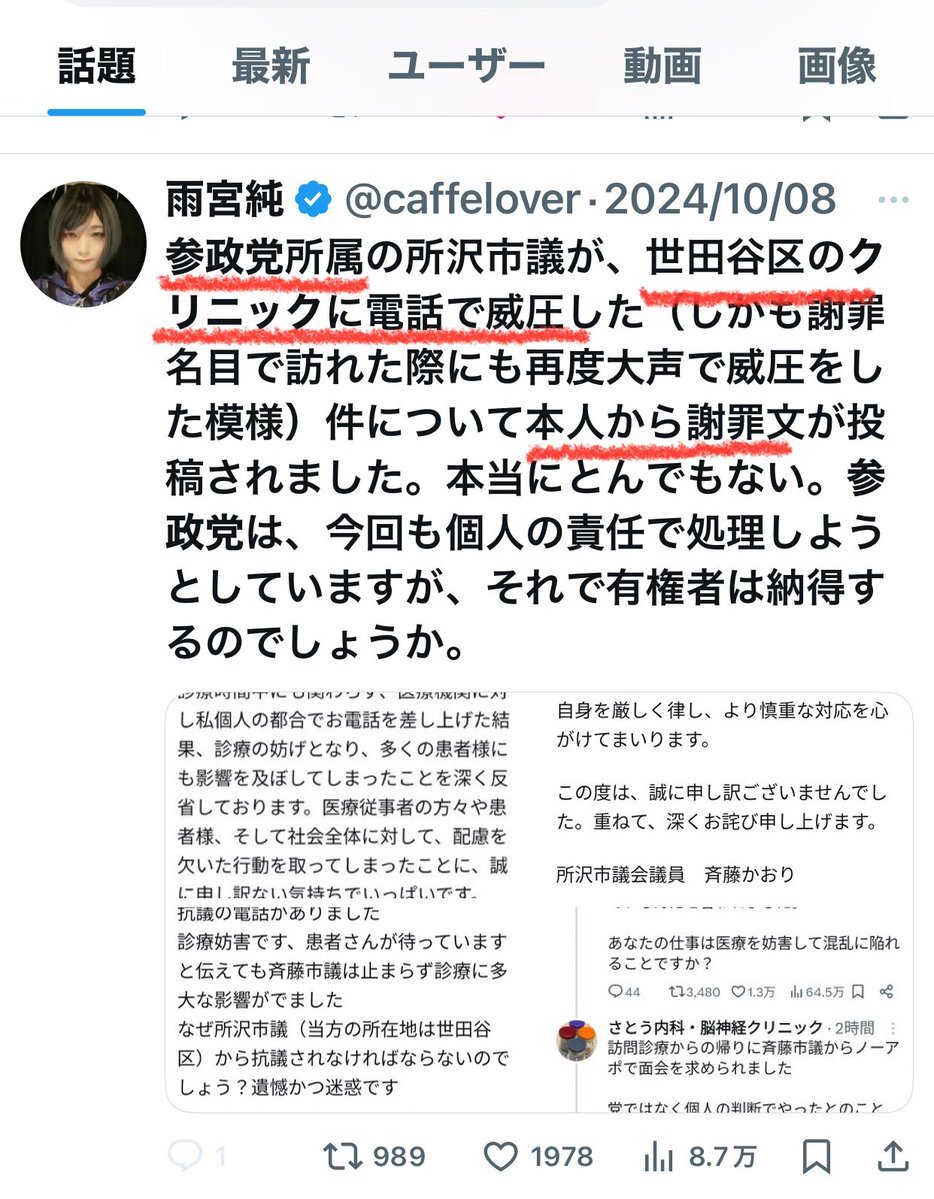Switch to the 話題 tab
Screen dimensions: 934x1199
pos(96,66)
